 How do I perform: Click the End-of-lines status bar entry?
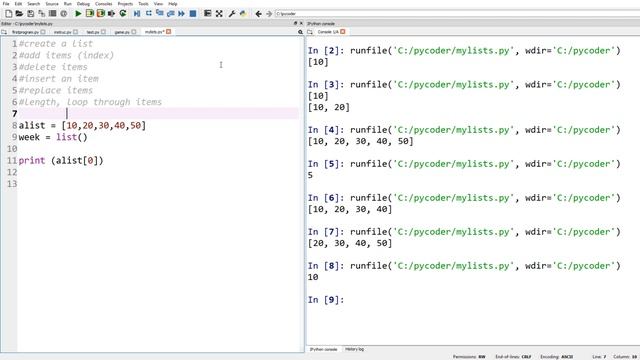point(513,357)
